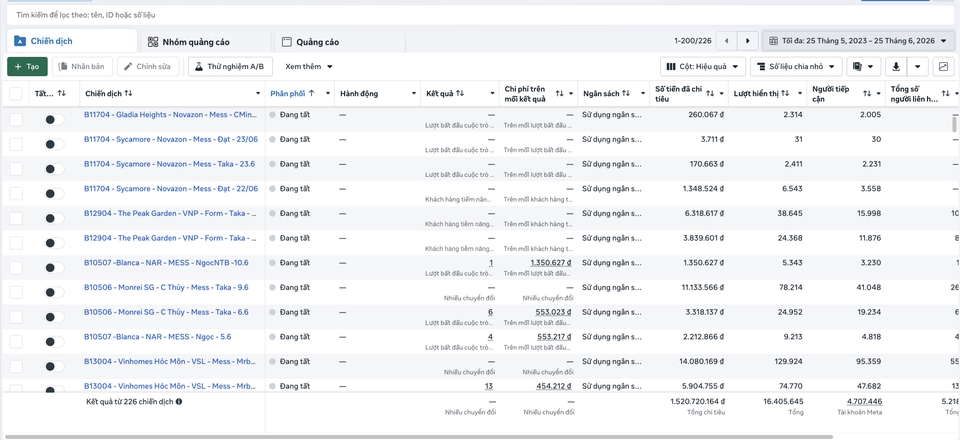Click info icon beside Kết quả từ 226 chiến dịch
960x440 pixels.
(x=179, y=402)
